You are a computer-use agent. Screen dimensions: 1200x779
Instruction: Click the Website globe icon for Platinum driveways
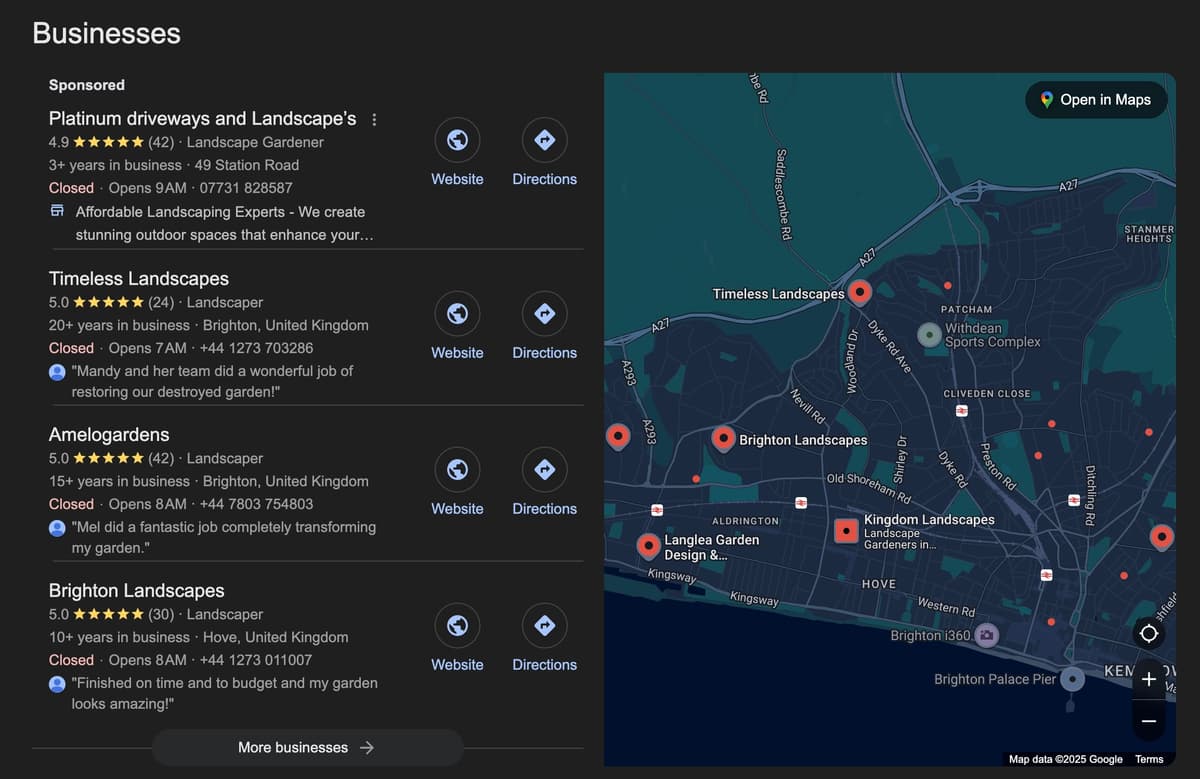457,139
